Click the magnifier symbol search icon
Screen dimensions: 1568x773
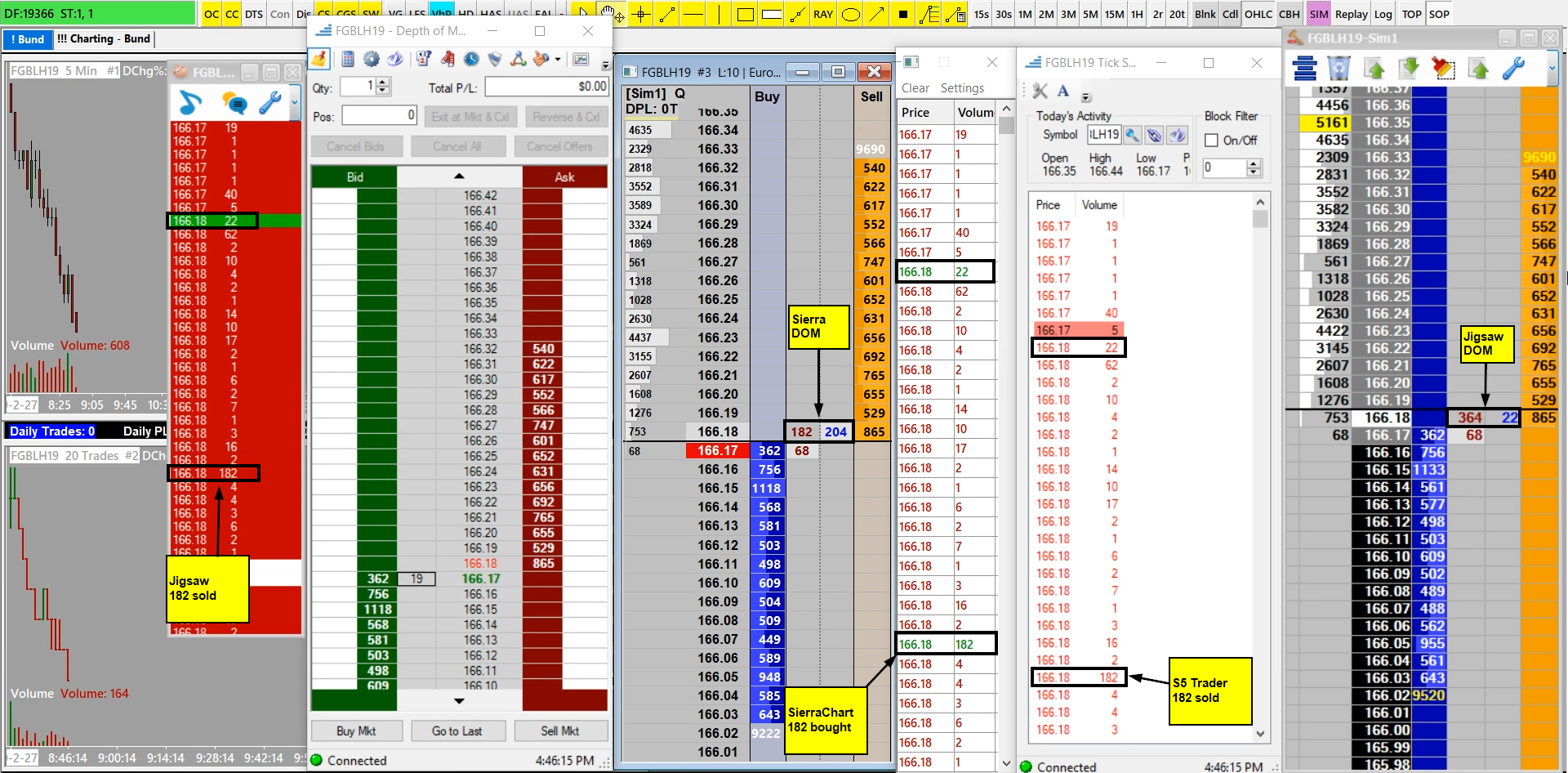point(1132,135)
